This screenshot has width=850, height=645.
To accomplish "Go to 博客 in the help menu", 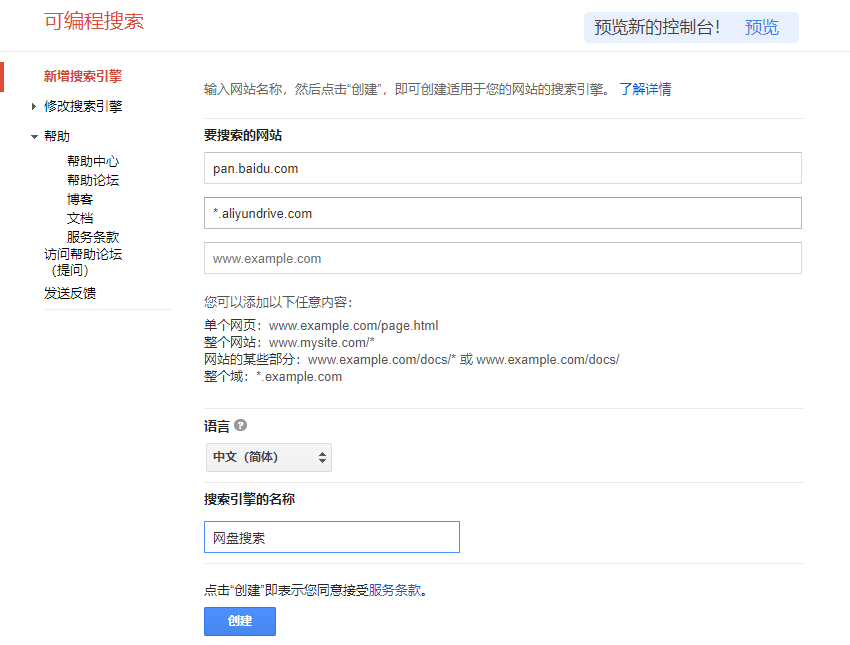I will [x=80, y=199].
